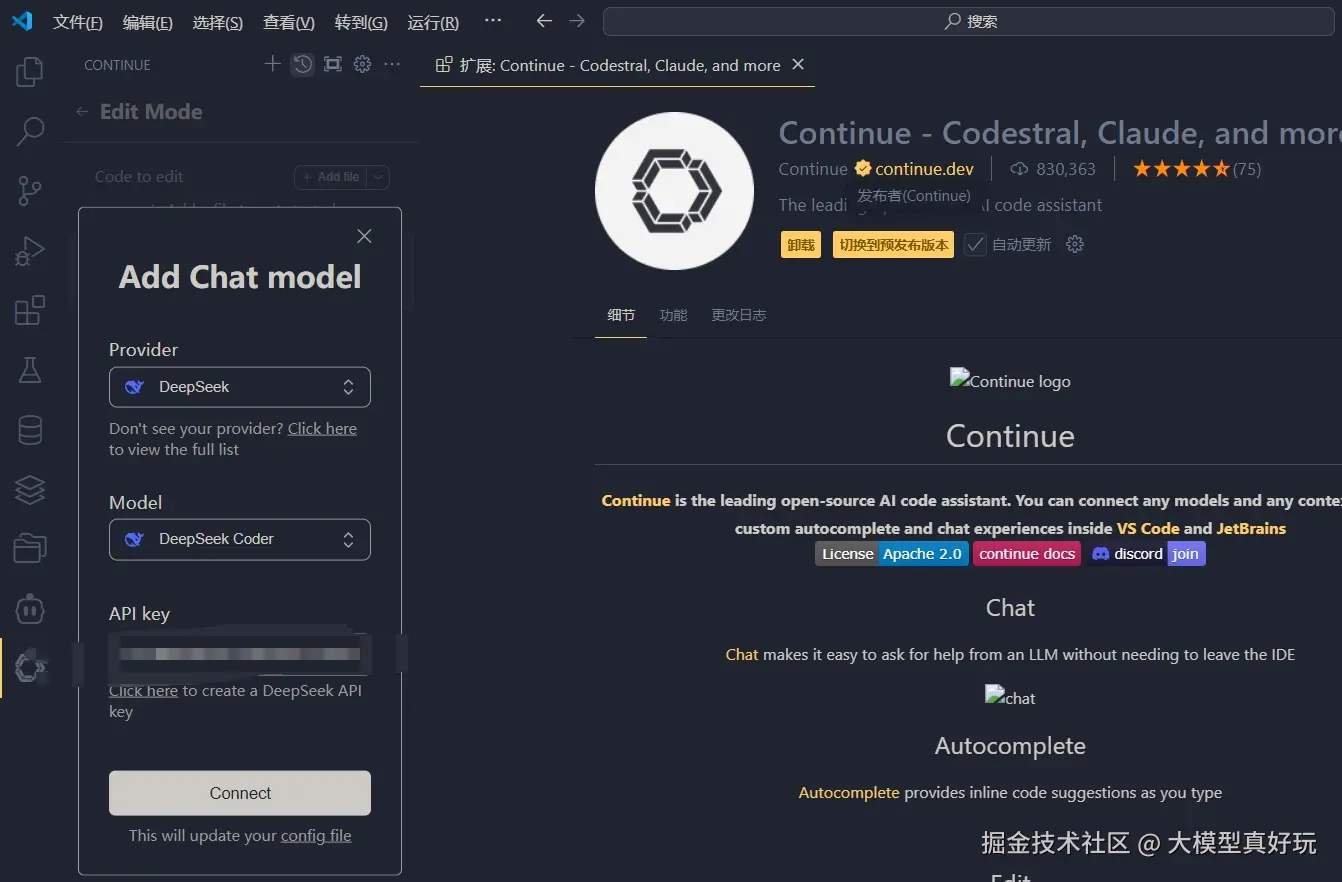The width and height of the screenshot is (1342, 882).
Task: Open the overflow menu after 运行(R)
Action: [x=493, y=21]
